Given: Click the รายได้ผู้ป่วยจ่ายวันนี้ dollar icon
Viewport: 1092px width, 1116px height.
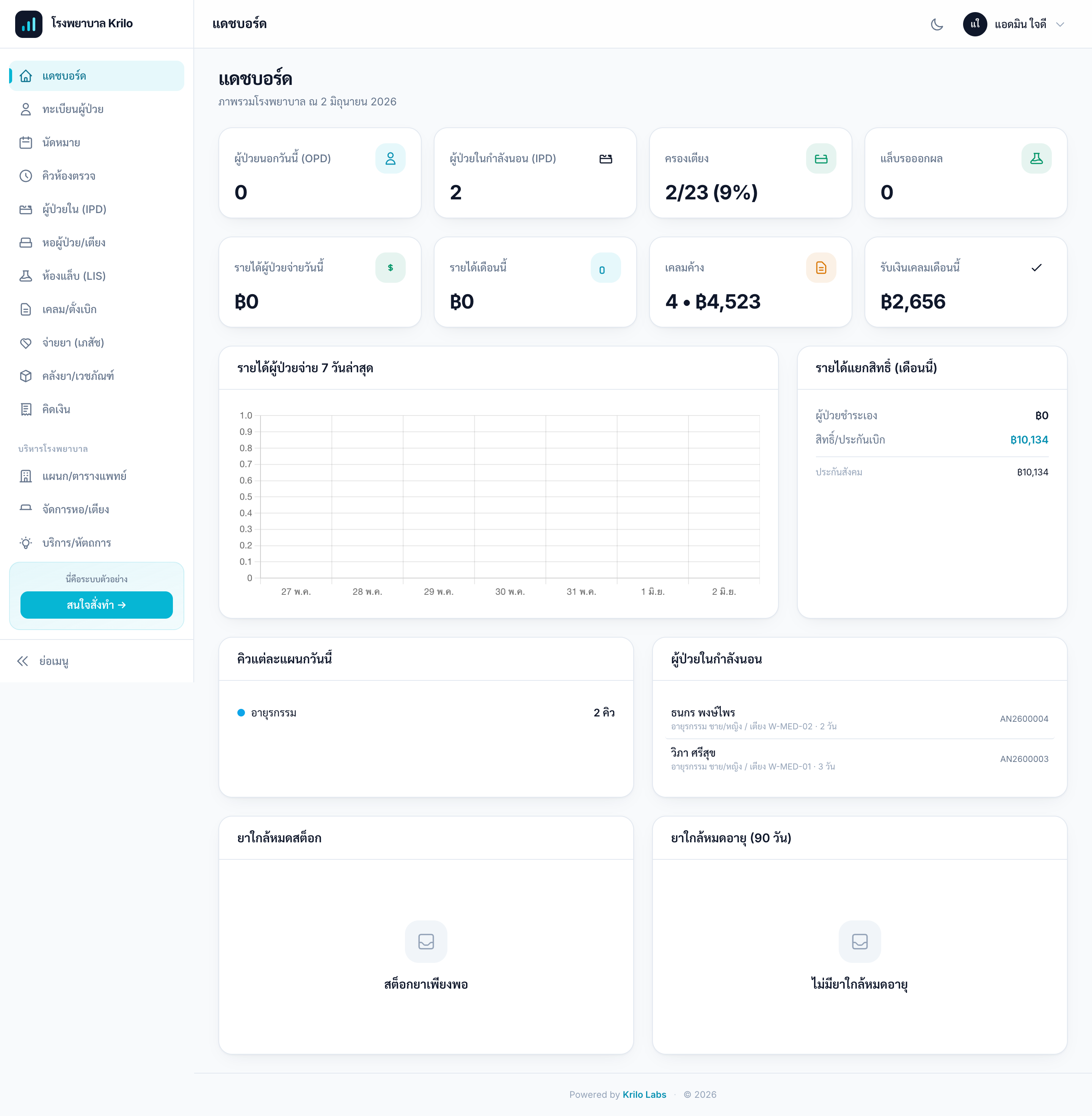Looking at the screenshot, I should click(x=390, y=268).
